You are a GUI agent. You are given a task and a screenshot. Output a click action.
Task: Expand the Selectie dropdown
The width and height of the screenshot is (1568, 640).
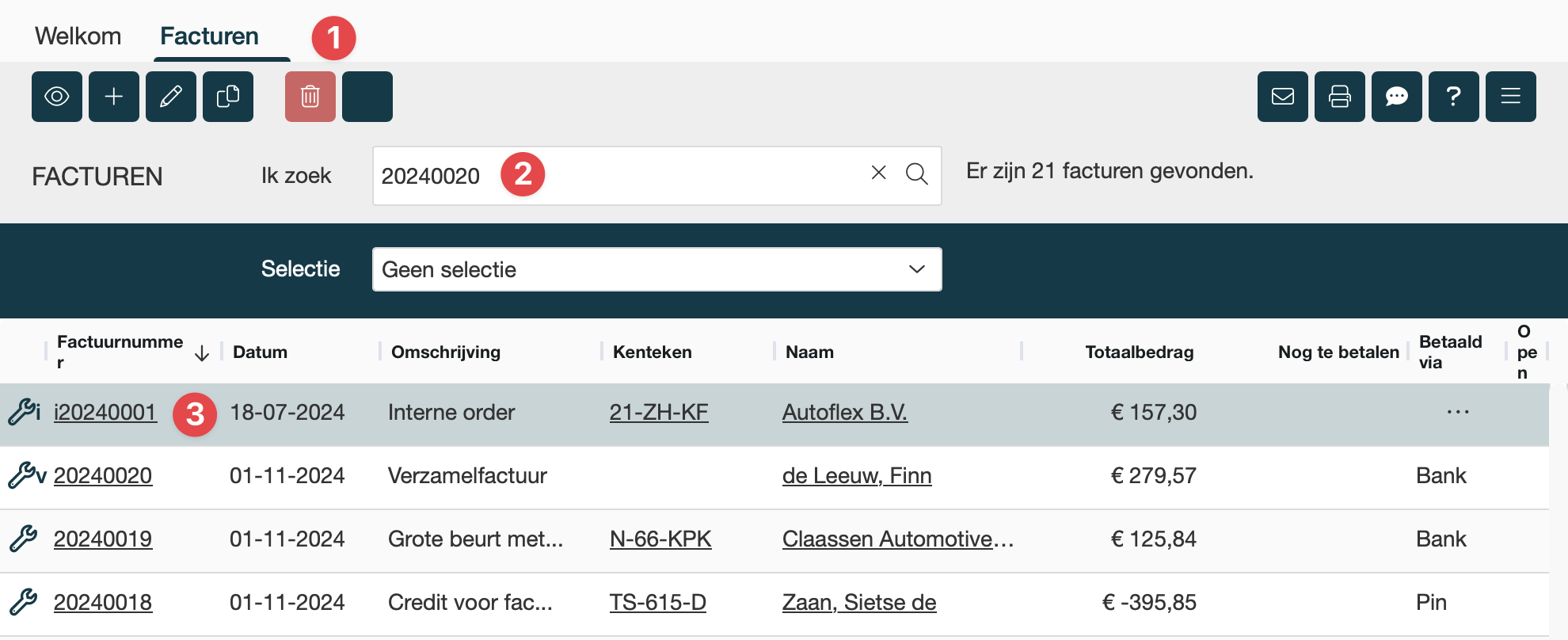(x=657, y=269)
